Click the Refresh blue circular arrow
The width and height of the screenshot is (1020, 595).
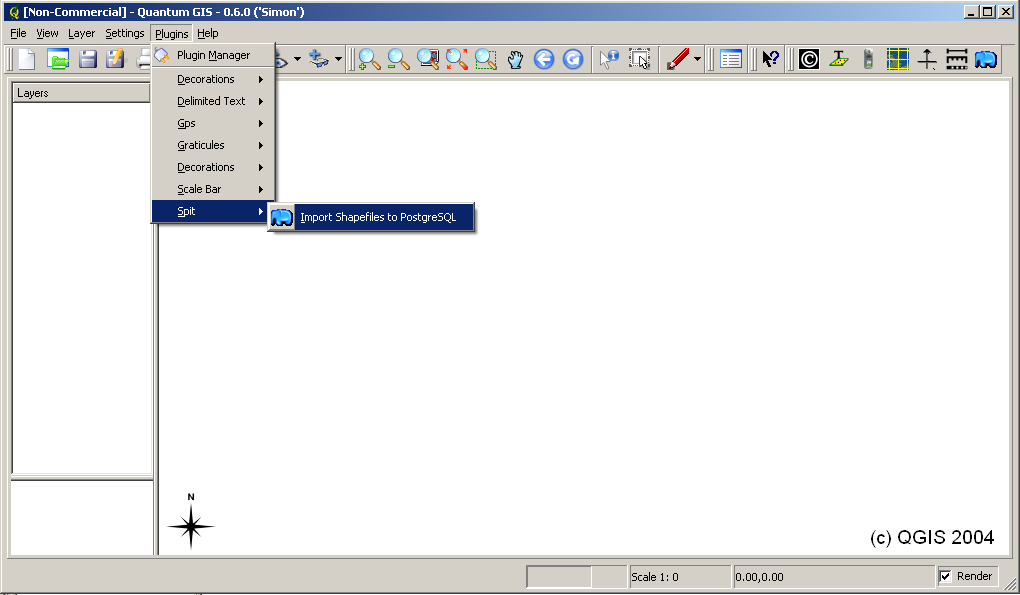(572, 59)
